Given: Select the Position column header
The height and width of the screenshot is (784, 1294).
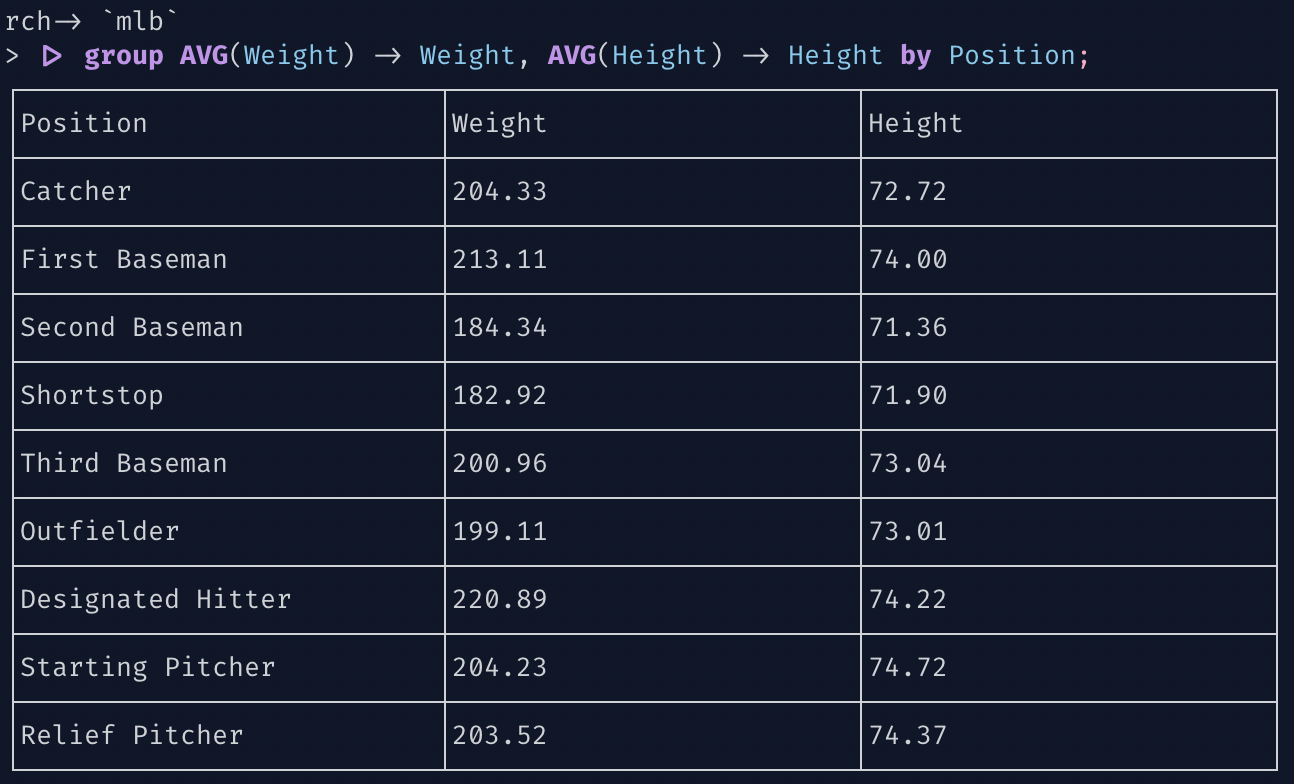Looking at the screenshot, I should point(84,124).
